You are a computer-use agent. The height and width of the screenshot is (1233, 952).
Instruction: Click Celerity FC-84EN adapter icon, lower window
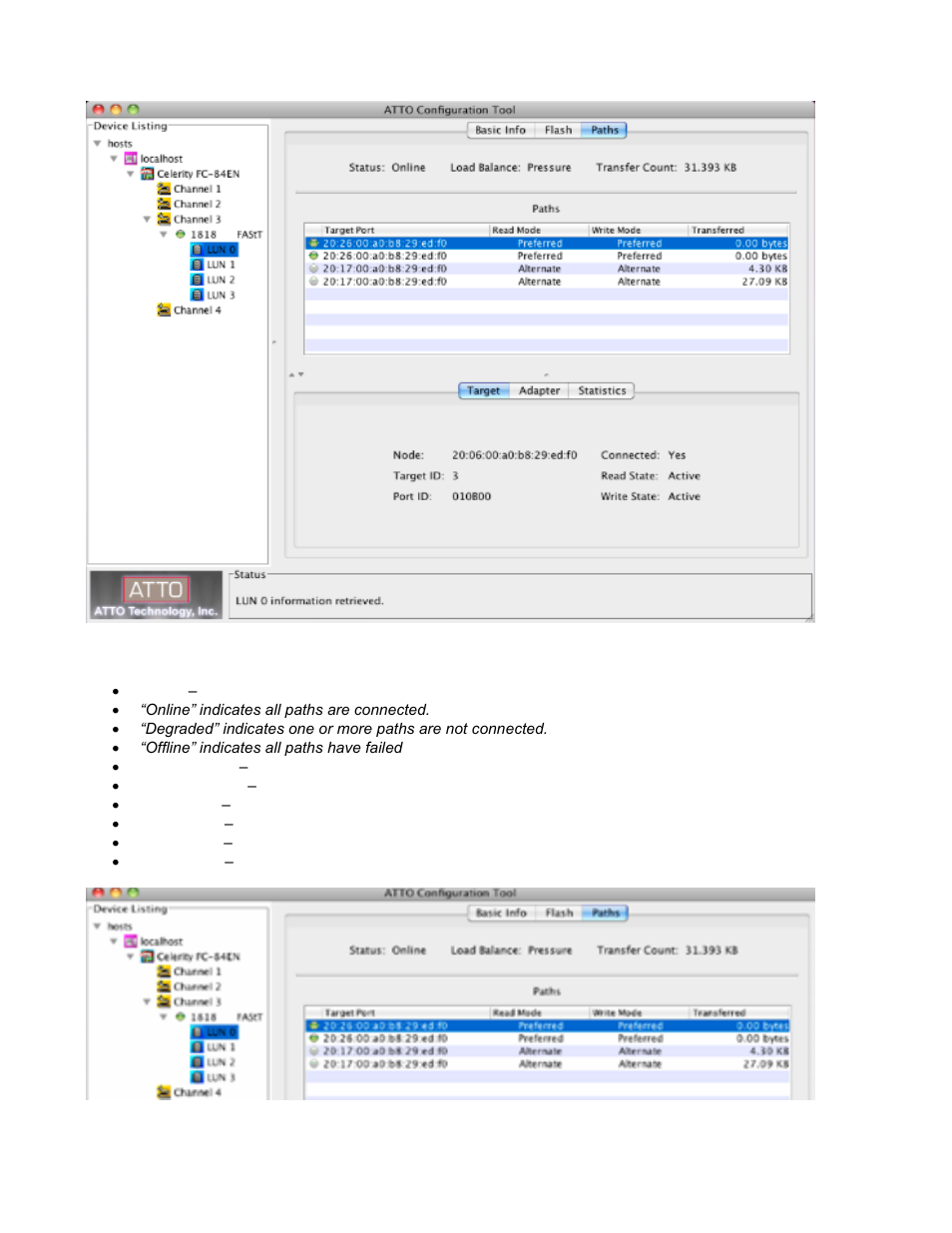(x=147, y=956)
